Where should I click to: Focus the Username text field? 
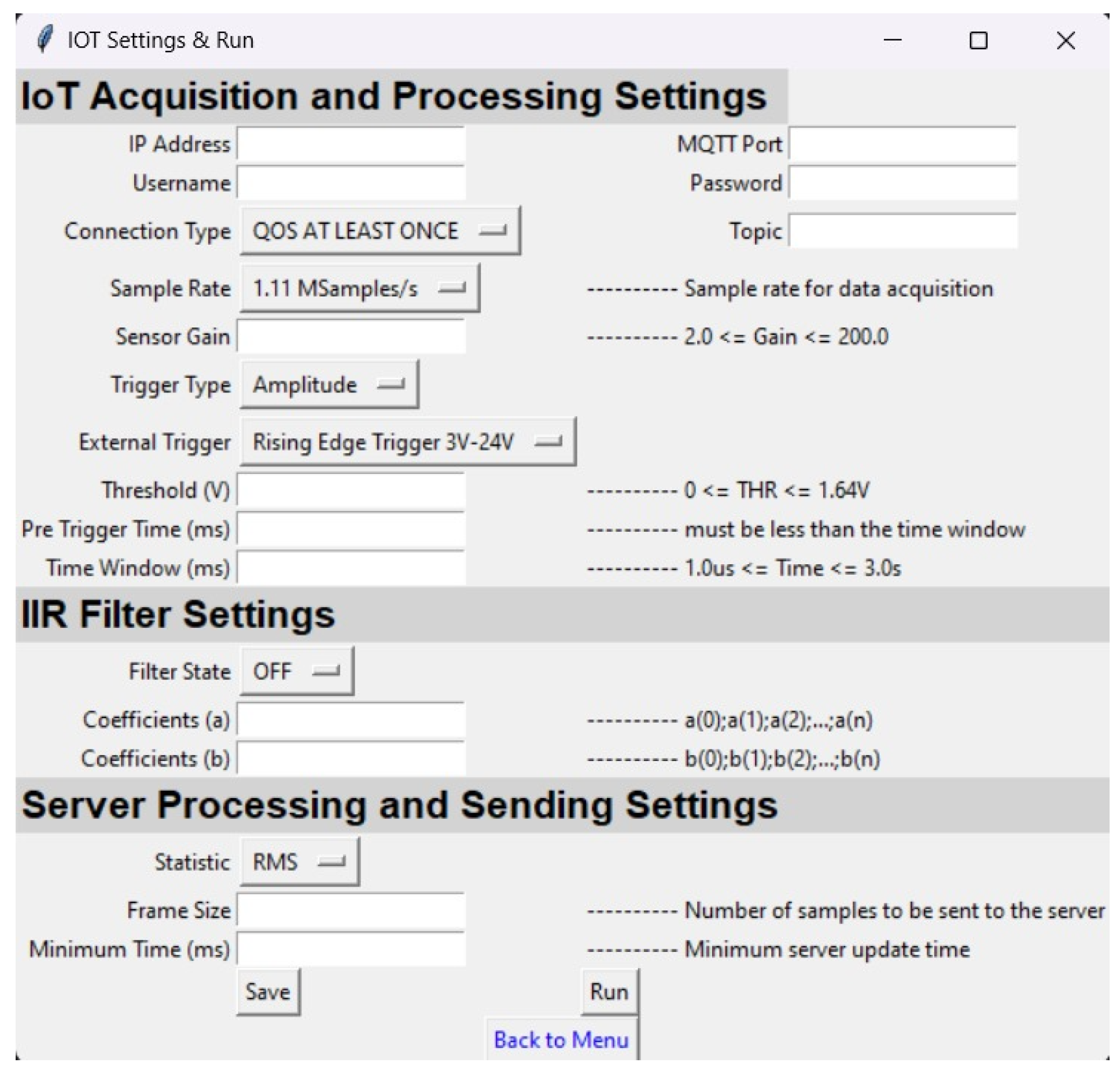click(x=351, y=183)
